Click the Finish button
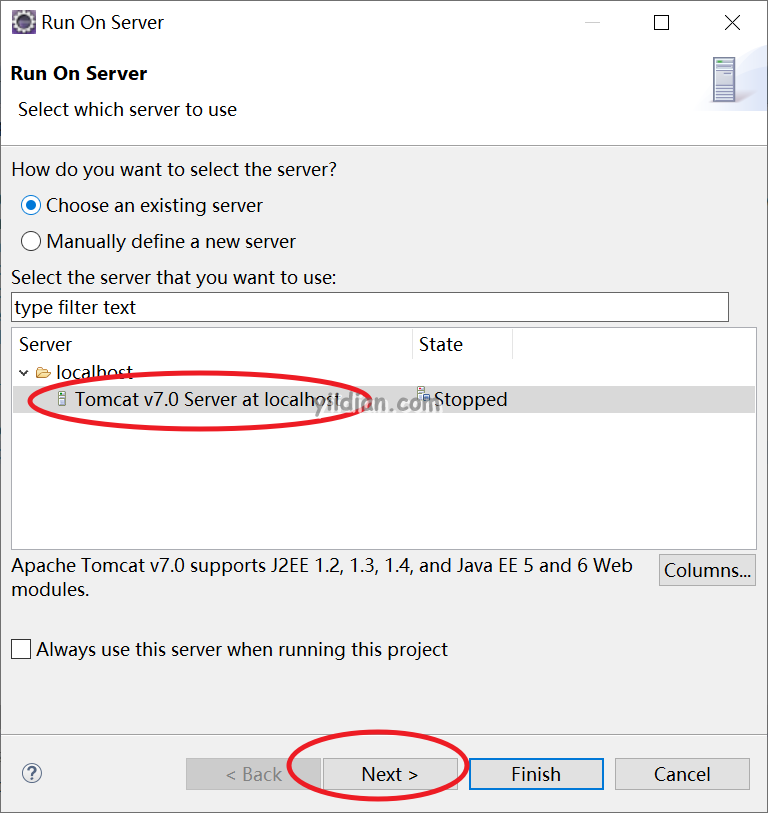 click(536, 774)
